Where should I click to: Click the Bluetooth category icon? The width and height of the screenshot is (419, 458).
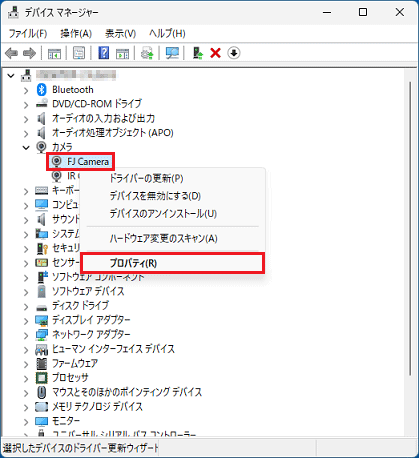click(x=41, y=90)
